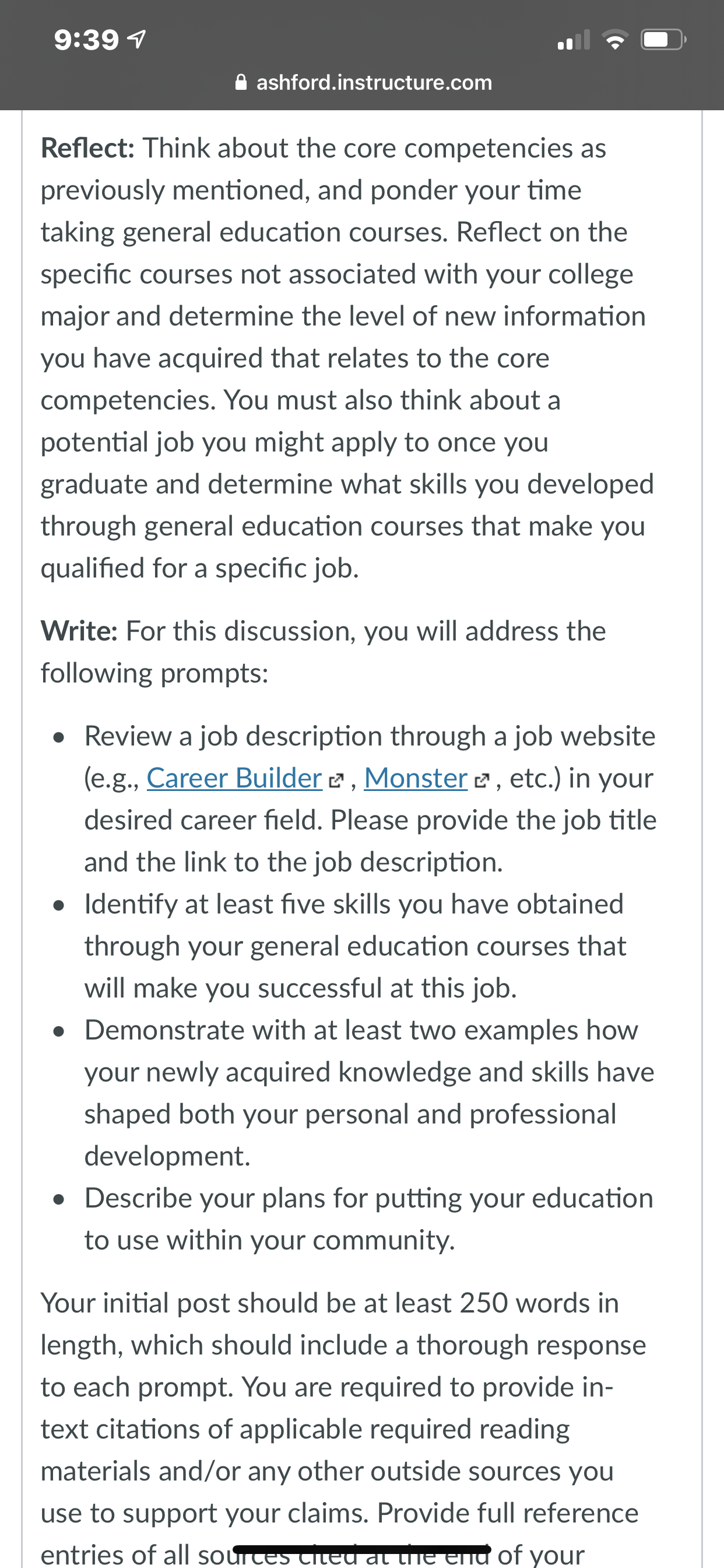Tap the text 'qualified for a specific job.'
Screen dimensions: 724x1568
[x=199, y=568]
